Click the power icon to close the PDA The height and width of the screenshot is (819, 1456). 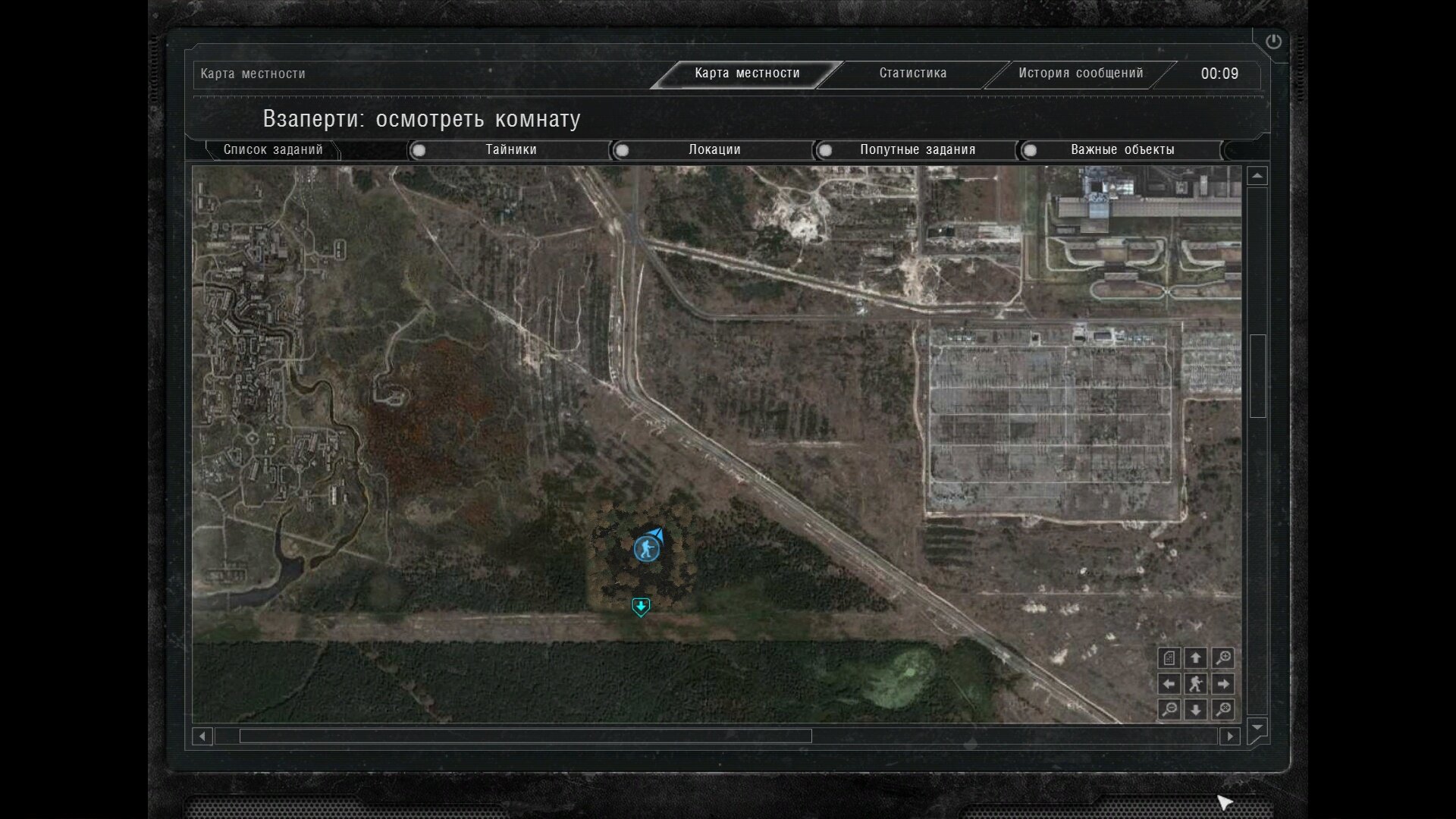[1273, 42]
